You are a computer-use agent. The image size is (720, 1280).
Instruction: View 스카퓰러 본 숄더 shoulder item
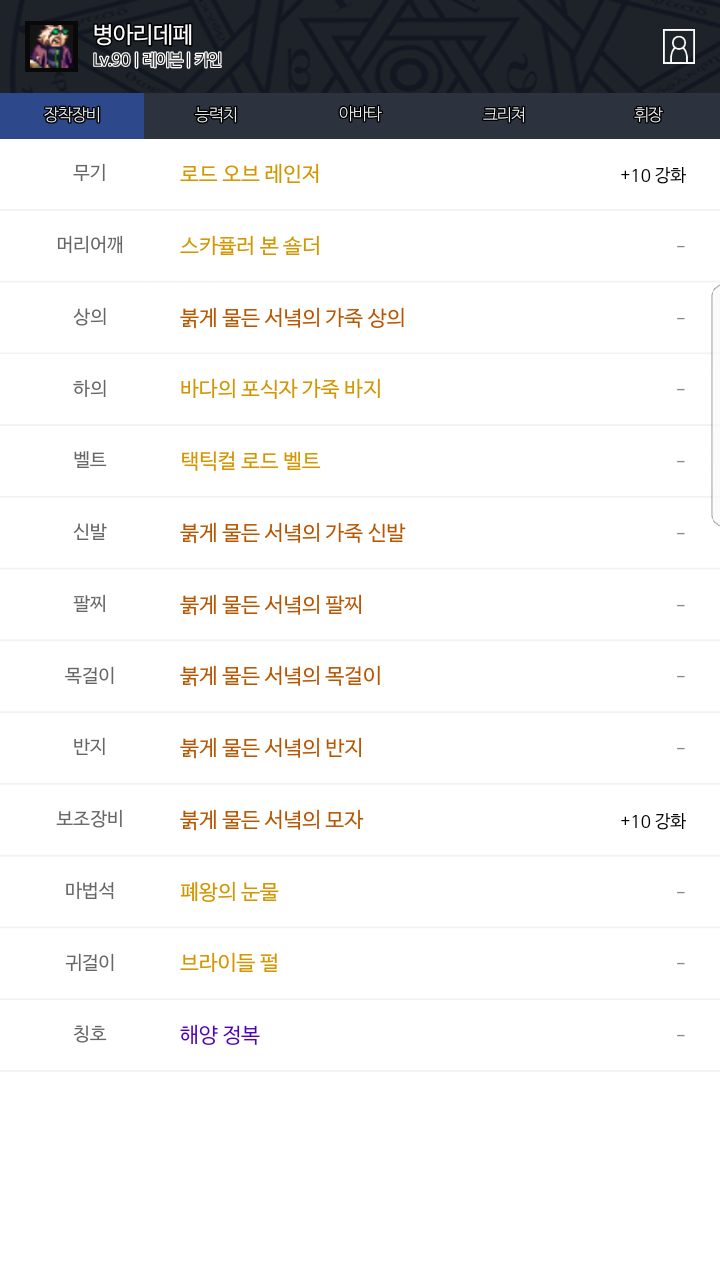tap(250, 246)
